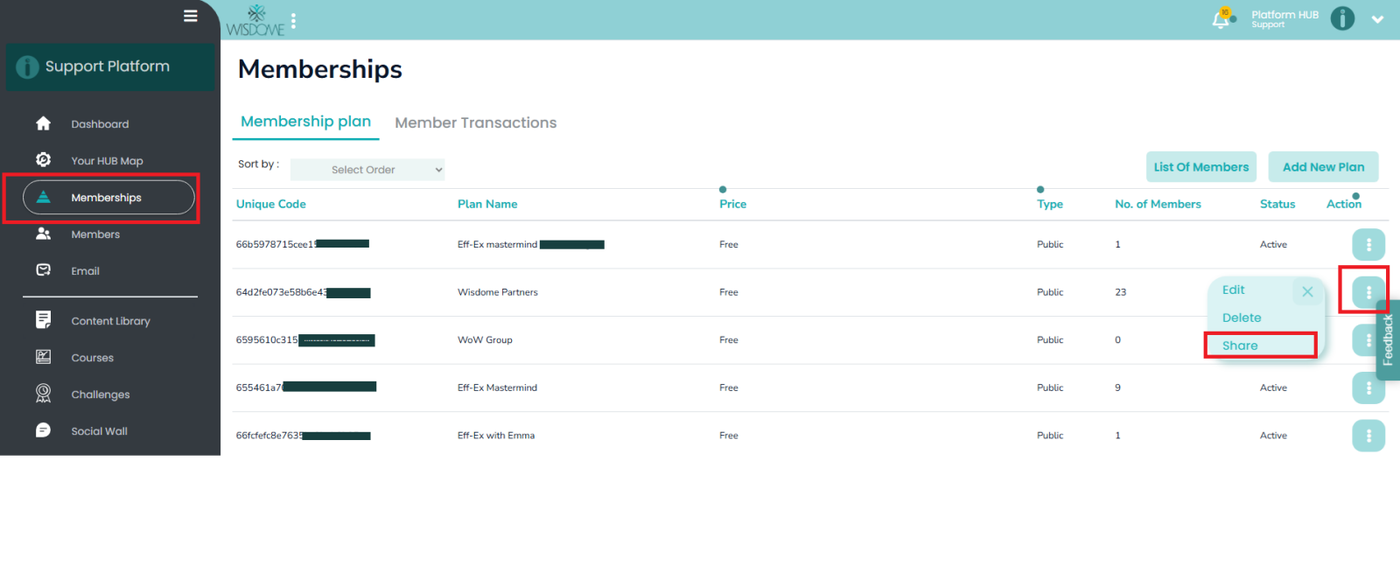Click the Support Platform header panel

110,67
